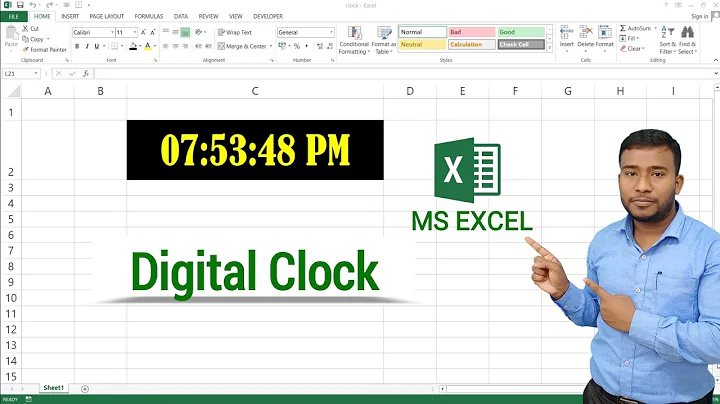The image size is (720, 404).
Task: Increase the font size
Action: [144, 32]
